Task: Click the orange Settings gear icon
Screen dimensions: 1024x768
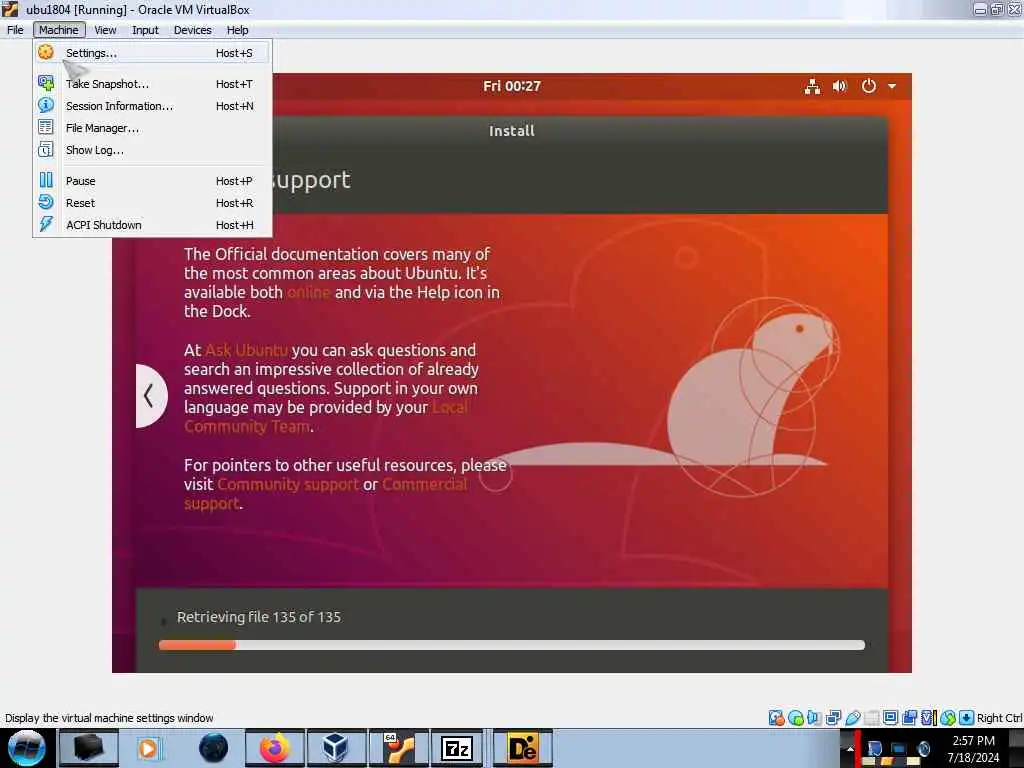Action: point(46,52)
